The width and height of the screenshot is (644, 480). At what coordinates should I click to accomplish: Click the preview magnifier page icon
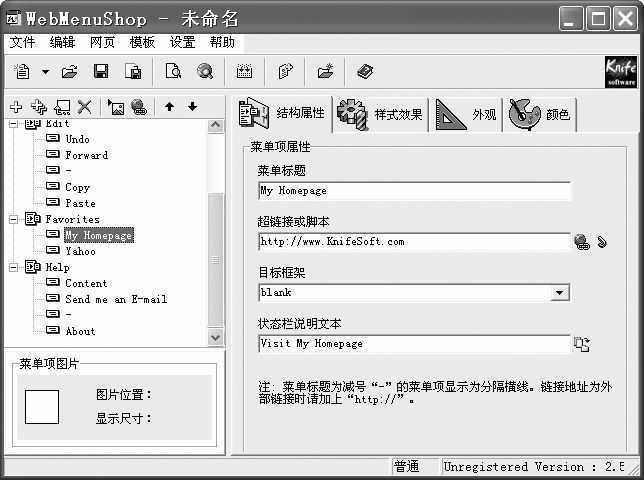coord(173,71)
